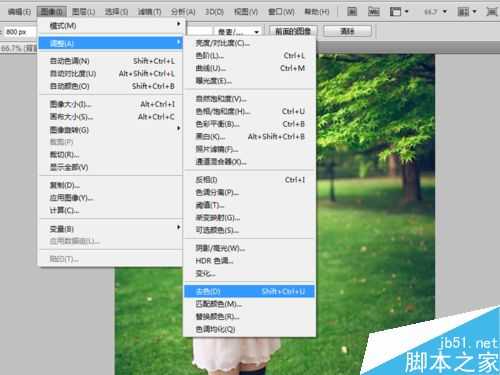Screen dimensions: 500x375
Task: Expand the 图像旋转(G) submenu
Action: tap(110, 130)
